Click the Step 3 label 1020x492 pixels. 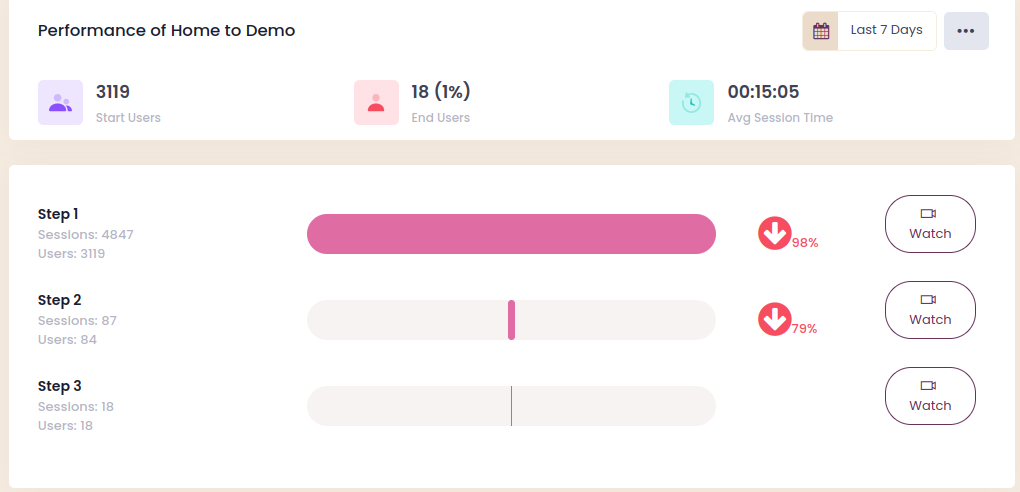[59, 386]
